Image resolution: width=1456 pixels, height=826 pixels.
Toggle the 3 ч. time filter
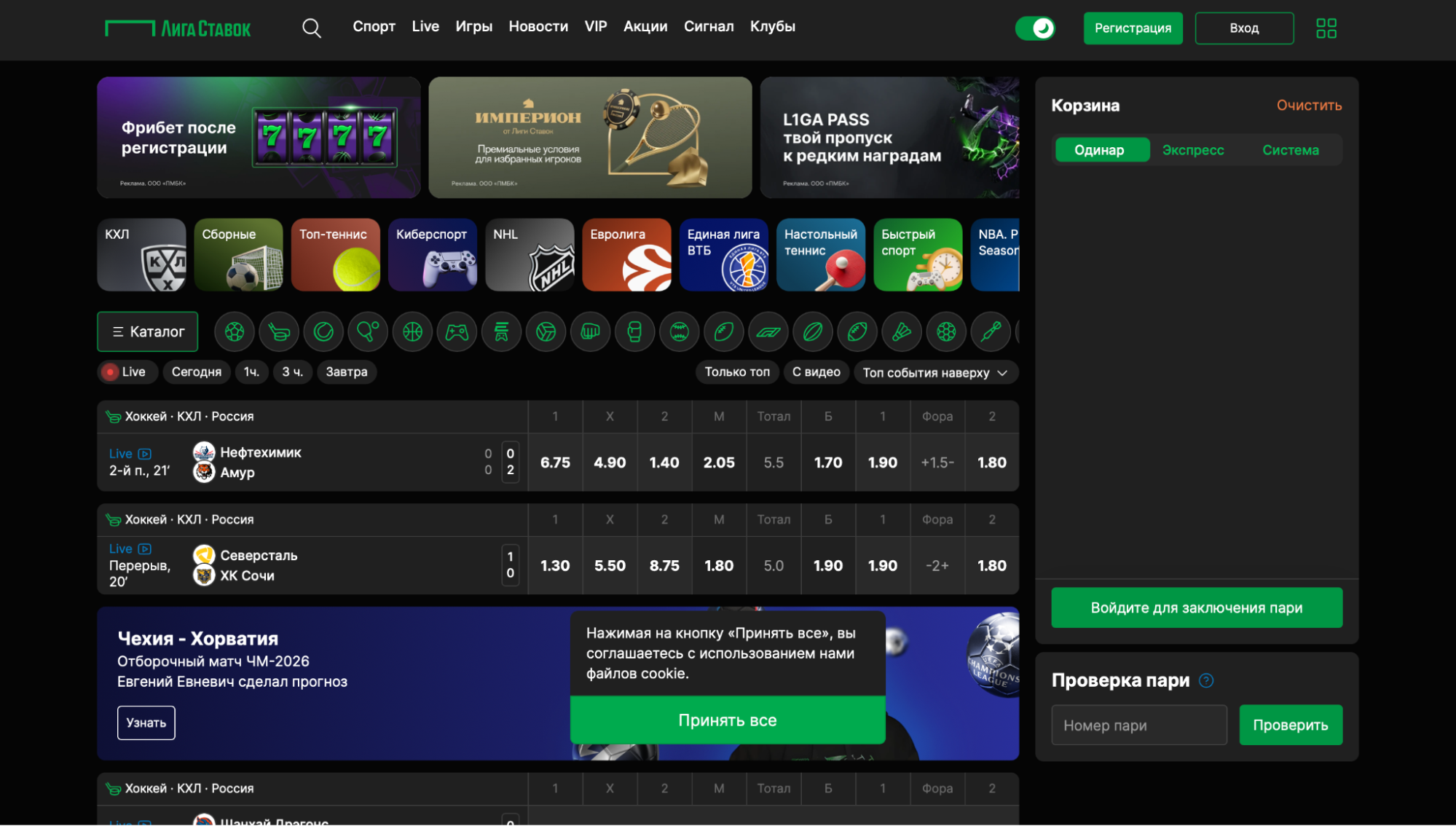(293, 372)
